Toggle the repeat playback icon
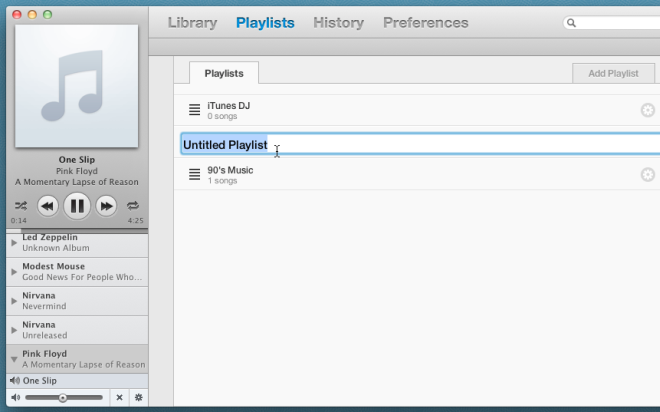This screenshot has height=412, width=660. (133, 206)
